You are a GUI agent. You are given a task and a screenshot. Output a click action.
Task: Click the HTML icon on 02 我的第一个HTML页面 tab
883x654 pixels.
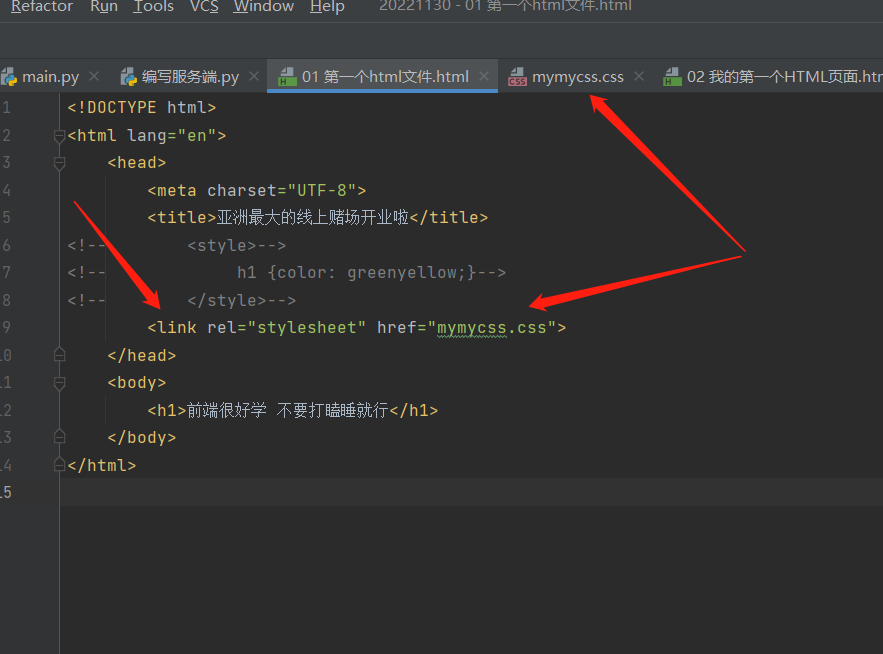pos(672,77)
